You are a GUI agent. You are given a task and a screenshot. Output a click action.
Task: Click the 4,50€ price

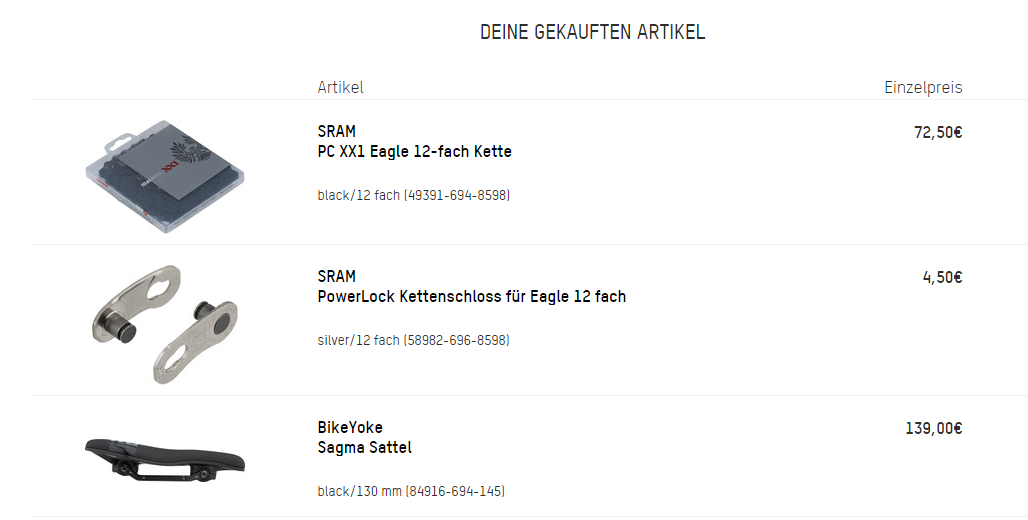pyautogui.click(x=942, y=277)
